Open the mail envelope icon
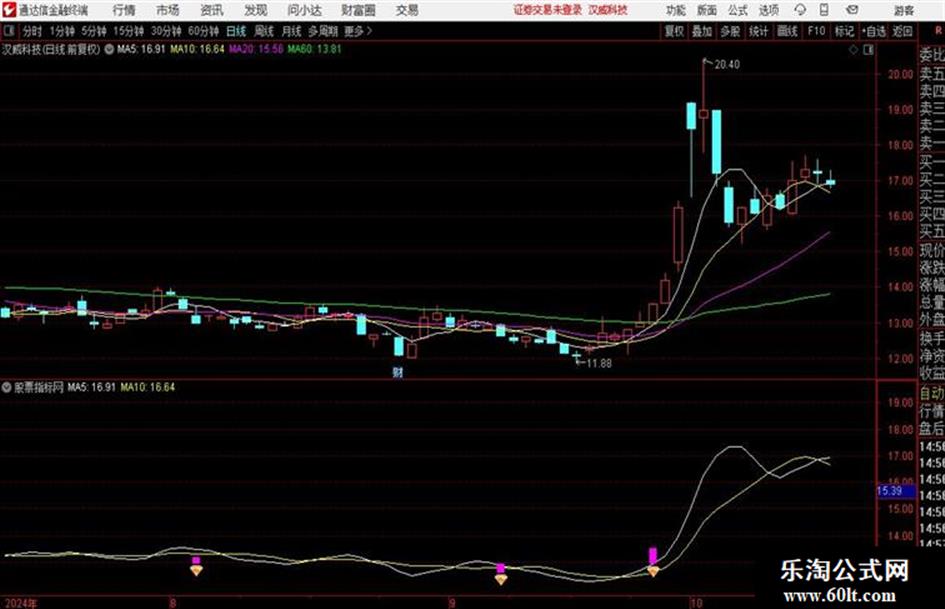 point(852,10)
